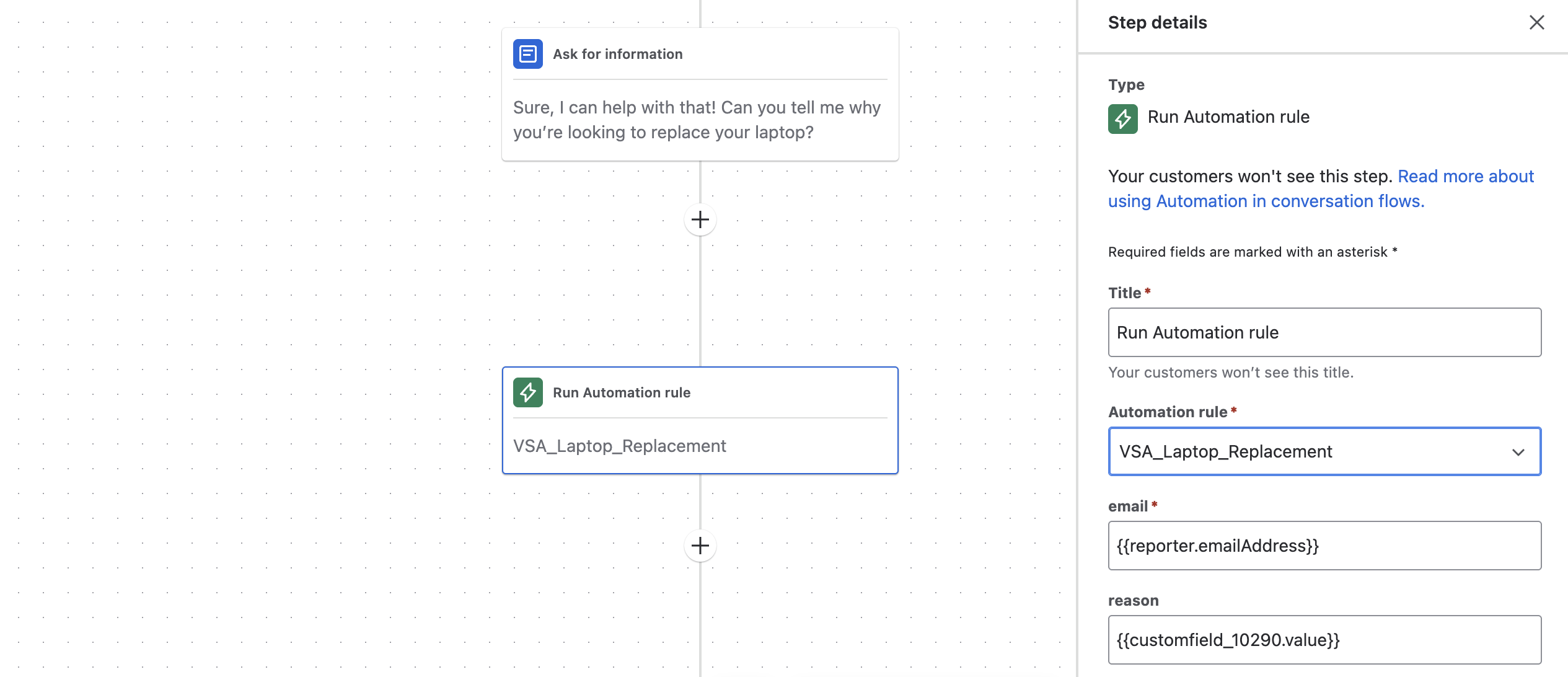Click the Automation rule field label
The image size is (1568, 677).
click(1168, 412)
